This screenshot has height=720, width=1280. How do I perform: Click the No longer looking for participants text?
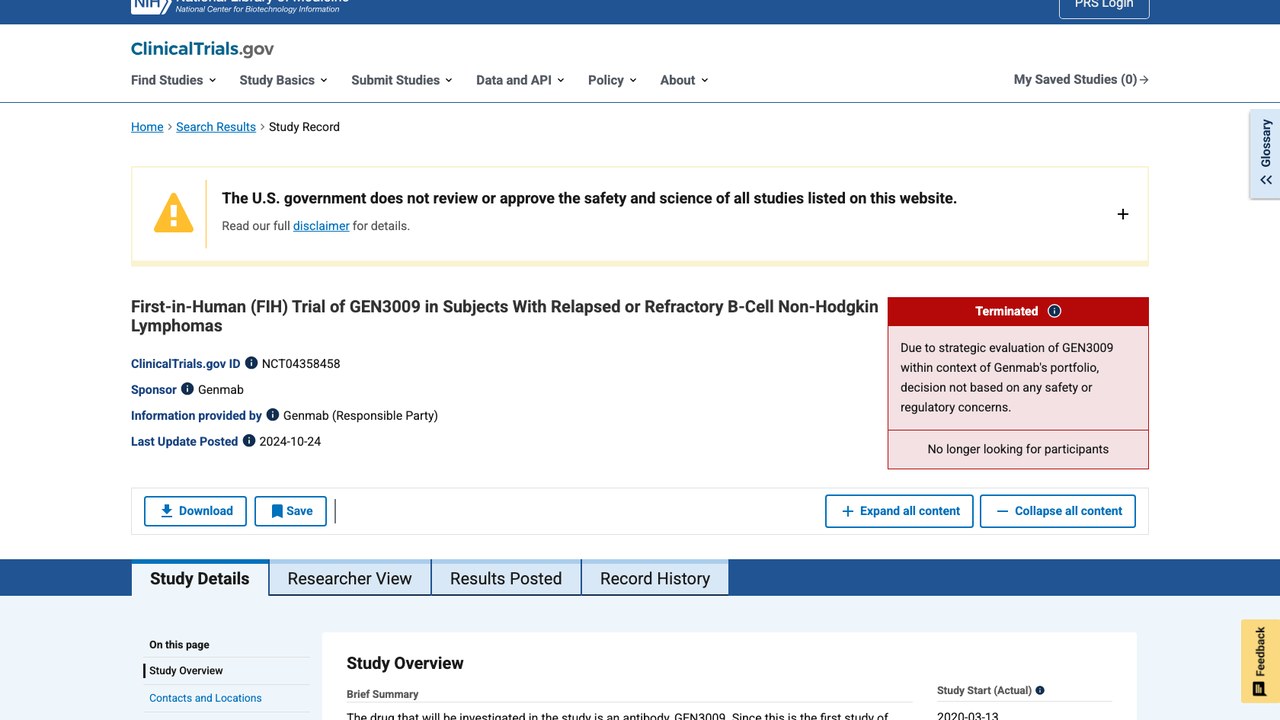[x=1018, y=449]
